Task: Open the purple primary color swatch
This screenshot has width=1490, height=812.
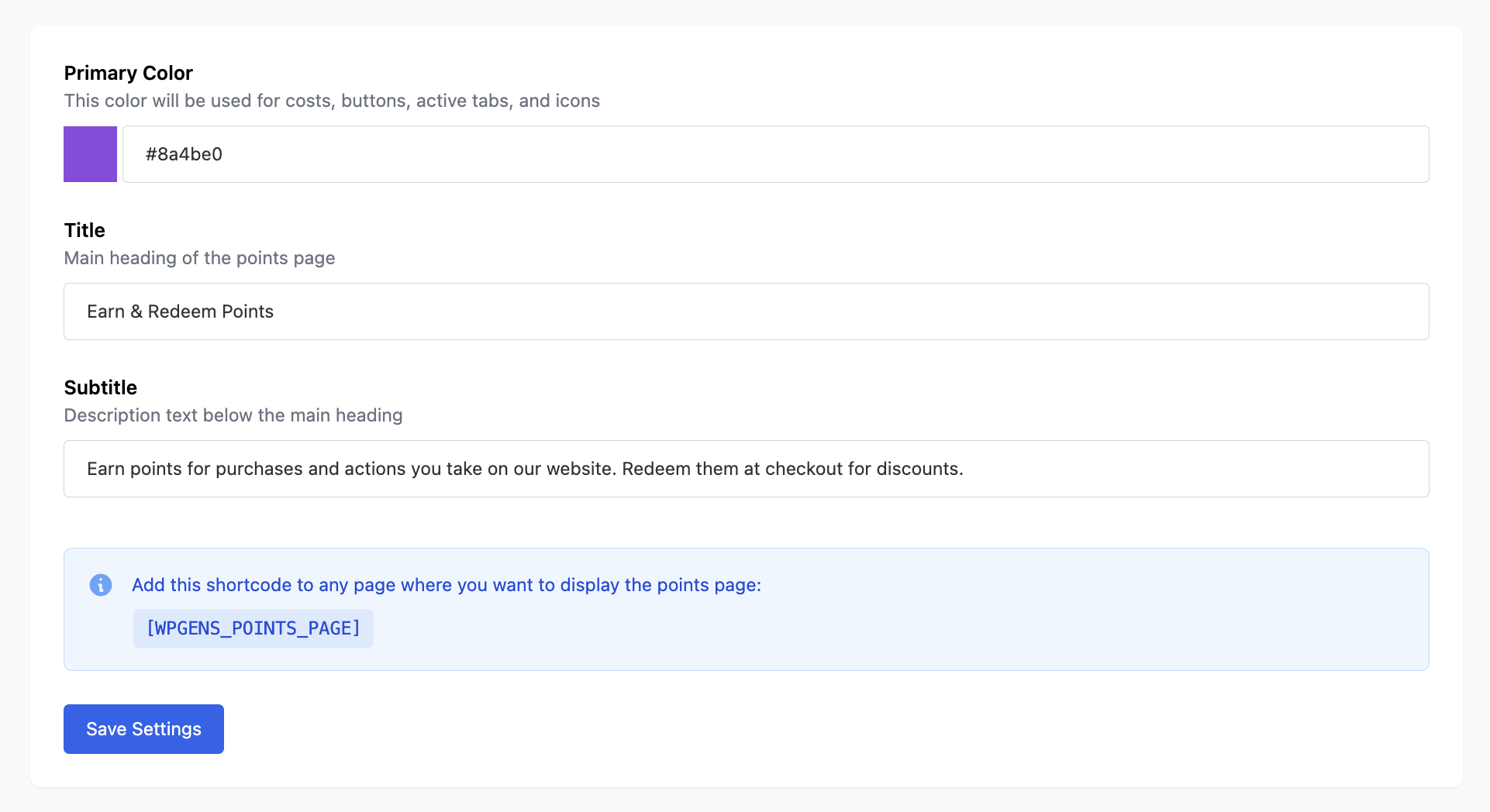Action: [x=90, y=154]
